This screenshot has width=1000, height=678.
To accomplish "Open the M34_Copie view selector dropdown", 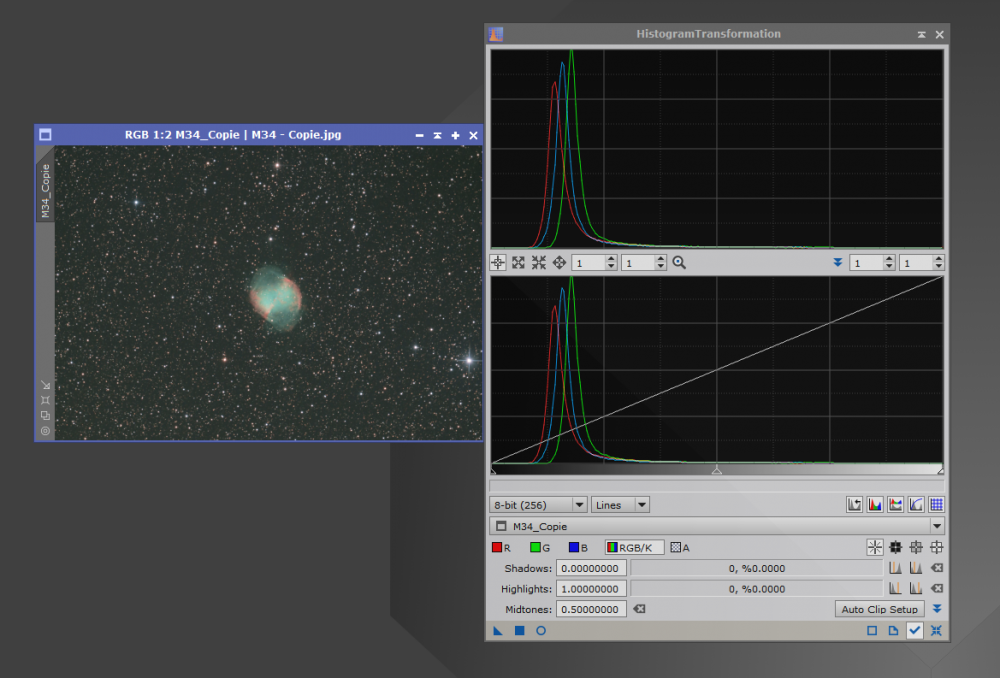I will pyautogui.click(x=717, y=526).
